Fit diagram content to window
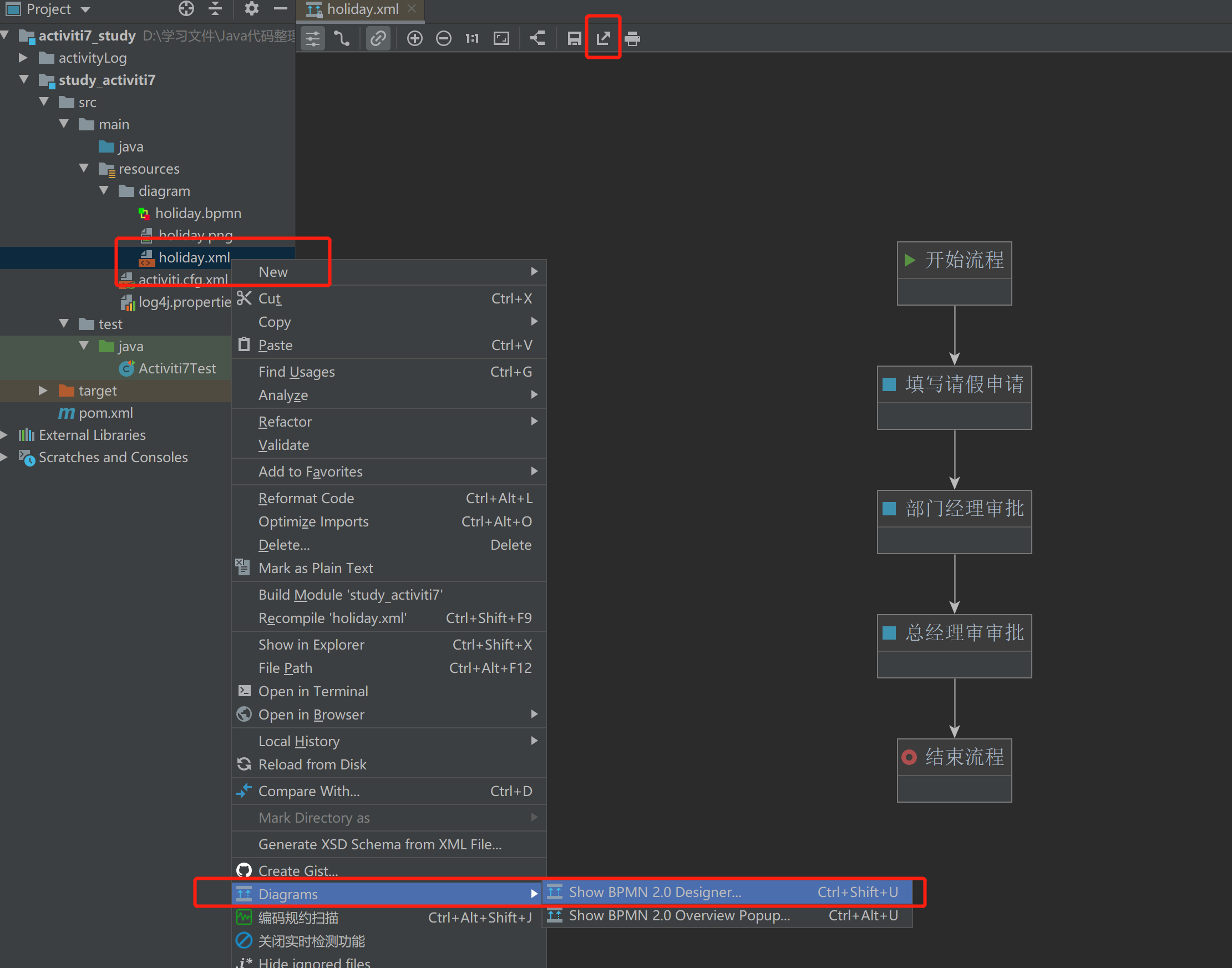Viewport: 1232px width, 968px height. pos(501,38)
